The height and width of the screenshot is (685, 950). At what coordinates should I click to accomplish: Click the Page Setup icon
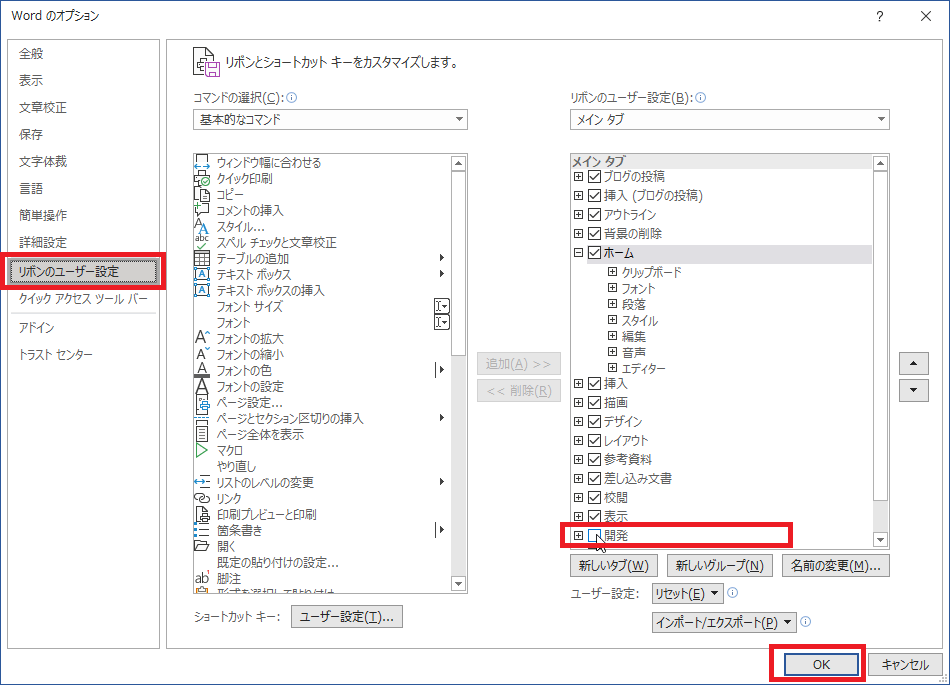pyautogui.click(x=202, y=402)
